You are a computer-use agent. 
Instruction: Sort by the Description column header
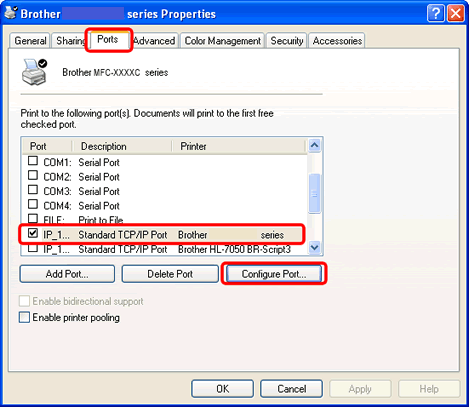[122, 146]
